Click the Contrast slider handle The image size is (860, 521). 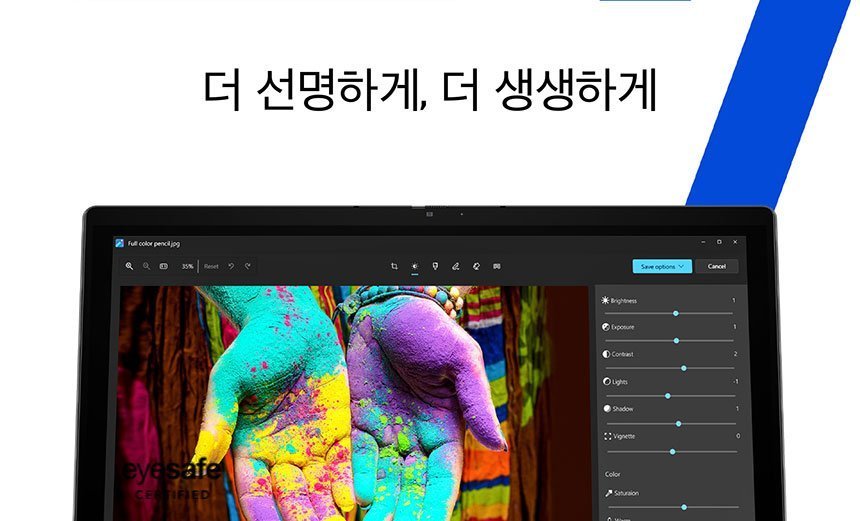coord(684,368)
